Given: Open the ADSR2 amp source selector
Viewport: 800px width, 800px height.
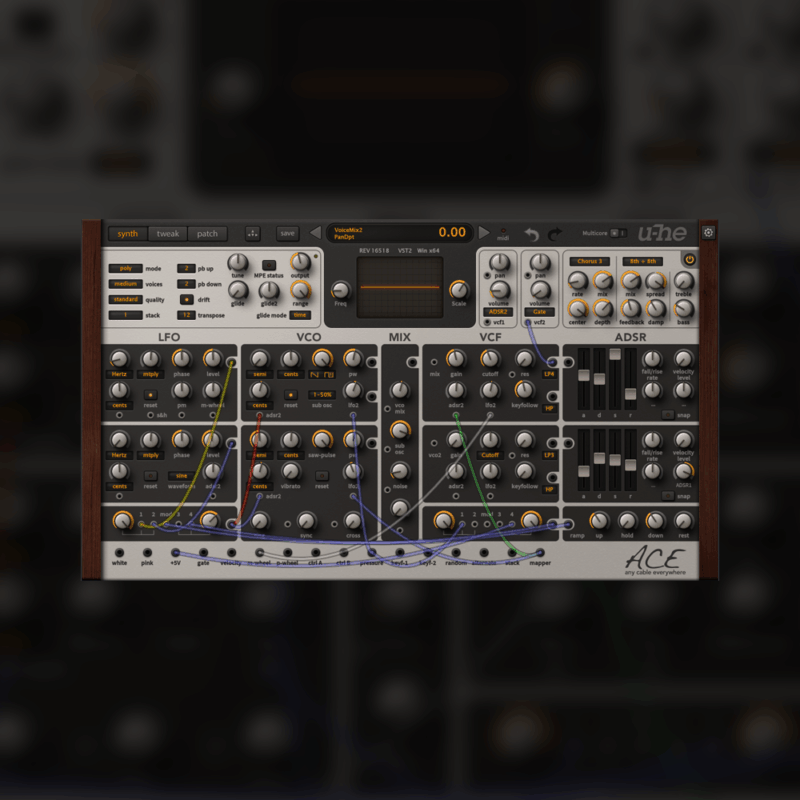Looking at the screenshot, I should coord(497,312).
